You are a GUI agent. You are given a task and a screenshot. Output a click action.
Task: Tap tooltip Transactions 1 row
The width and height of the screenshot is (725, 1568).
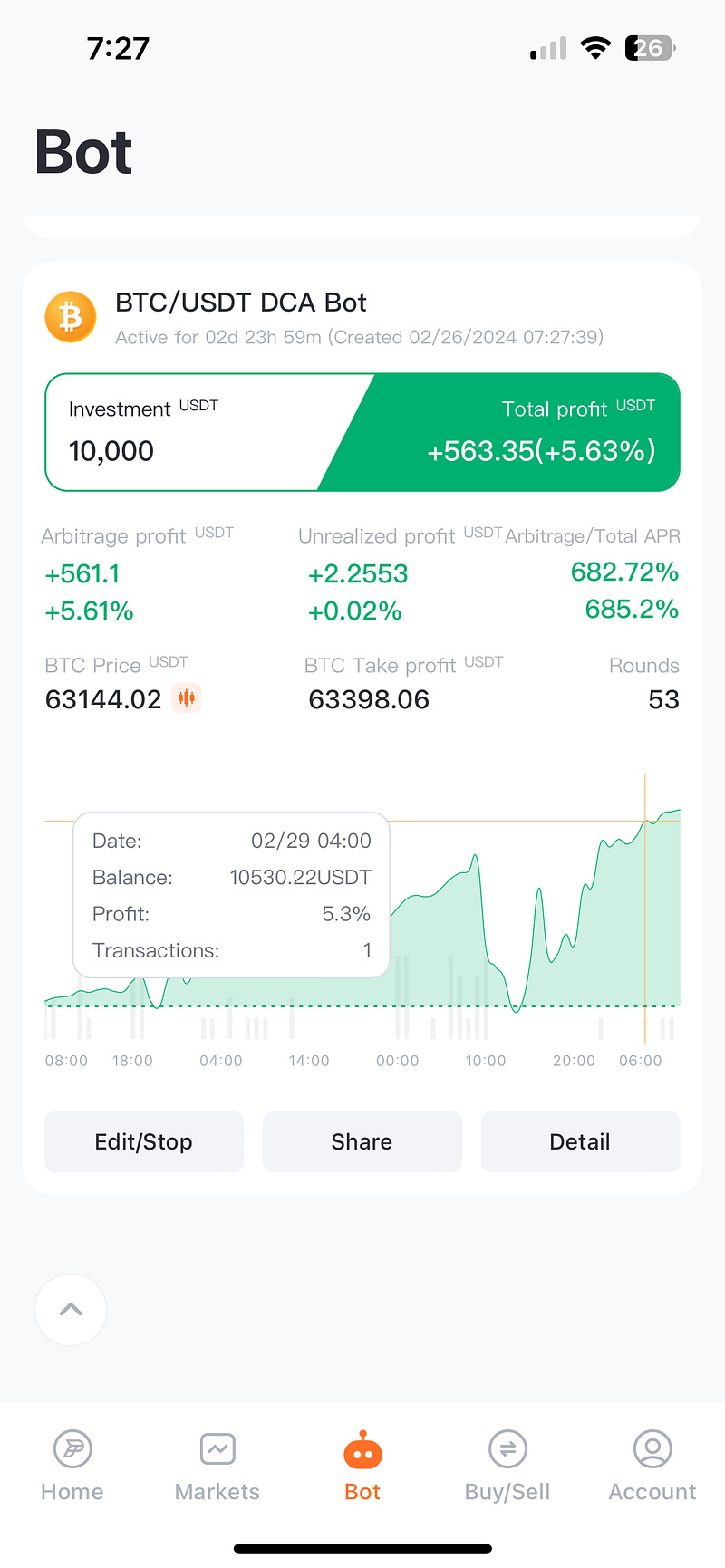[x=232, y=950]
